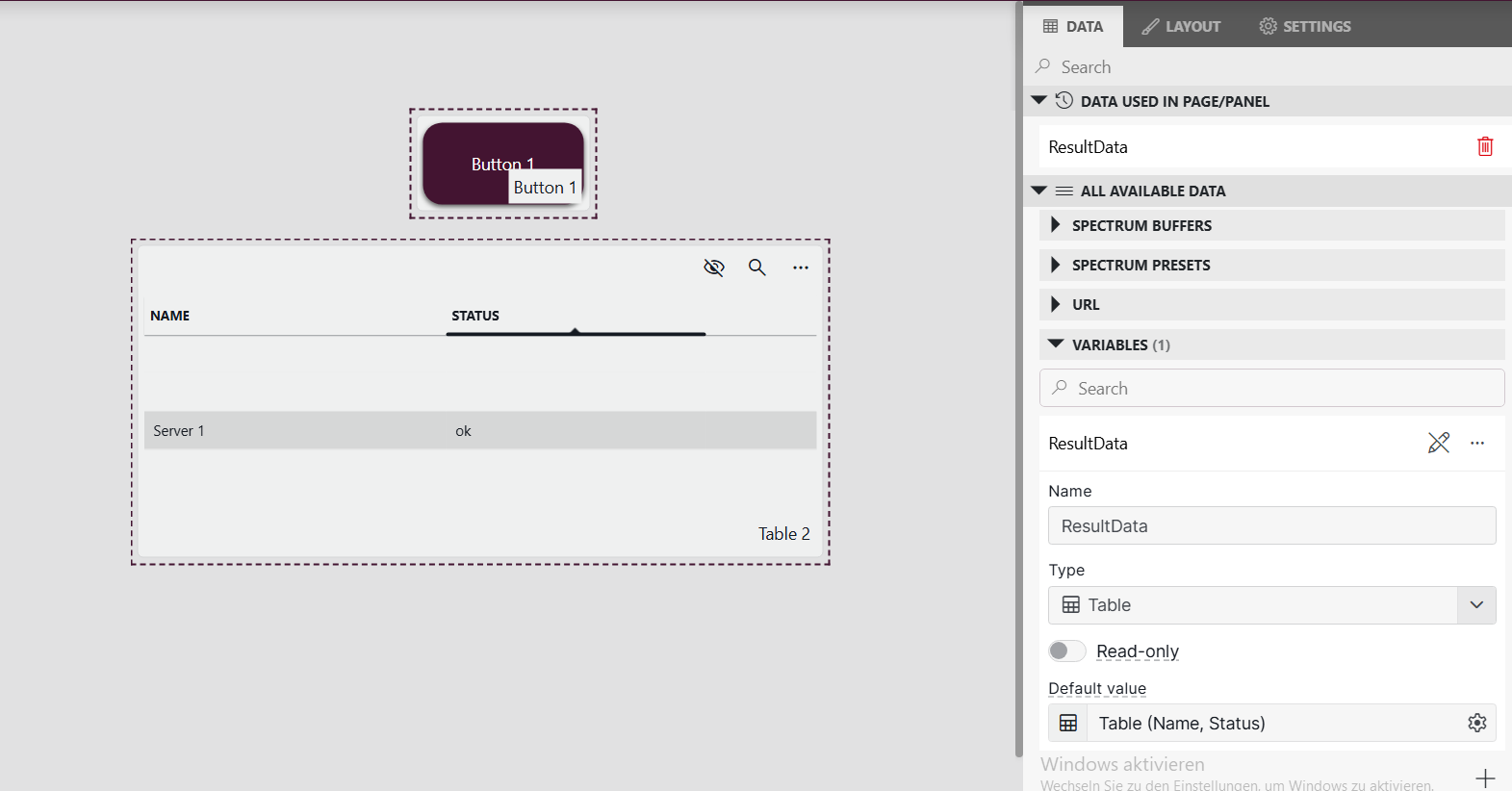Toggle the table's crossed-eye visibility icon
The width and height of the screenshot is (1512, 791).
713,268
